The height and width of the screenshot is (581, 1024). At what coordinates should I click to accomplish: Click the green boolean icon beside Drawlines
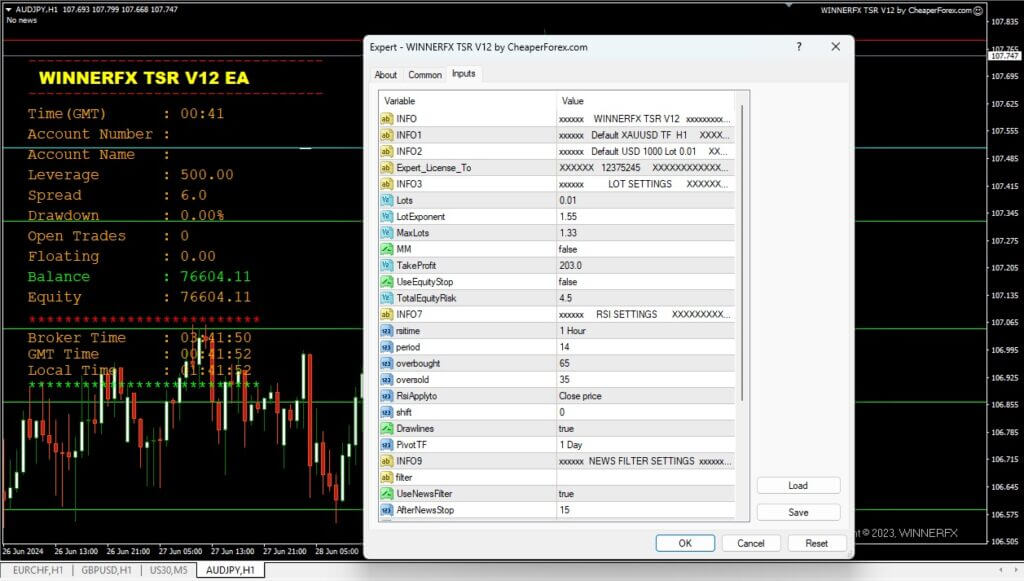pos(386,428)
